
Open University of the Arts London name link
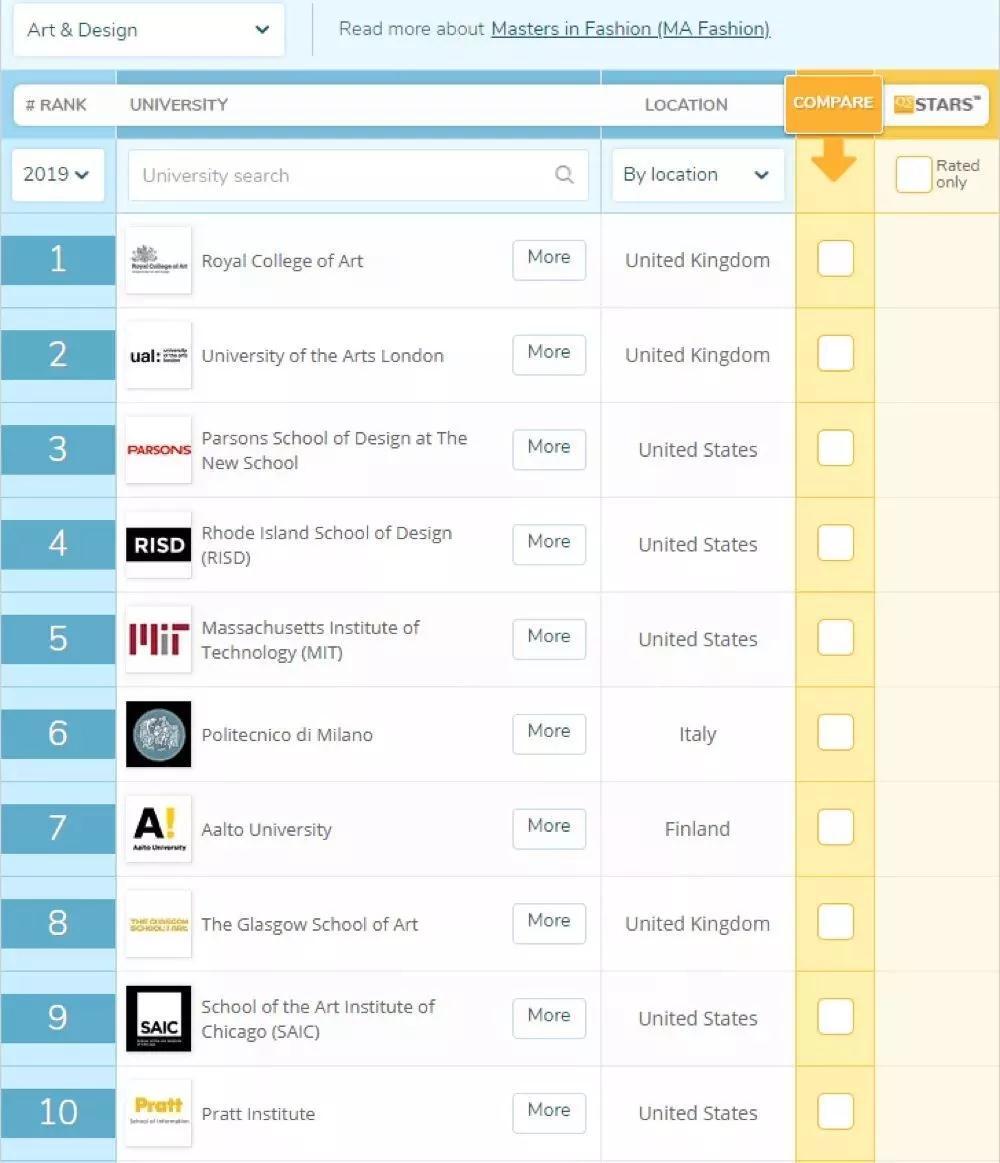coord(322,356)
